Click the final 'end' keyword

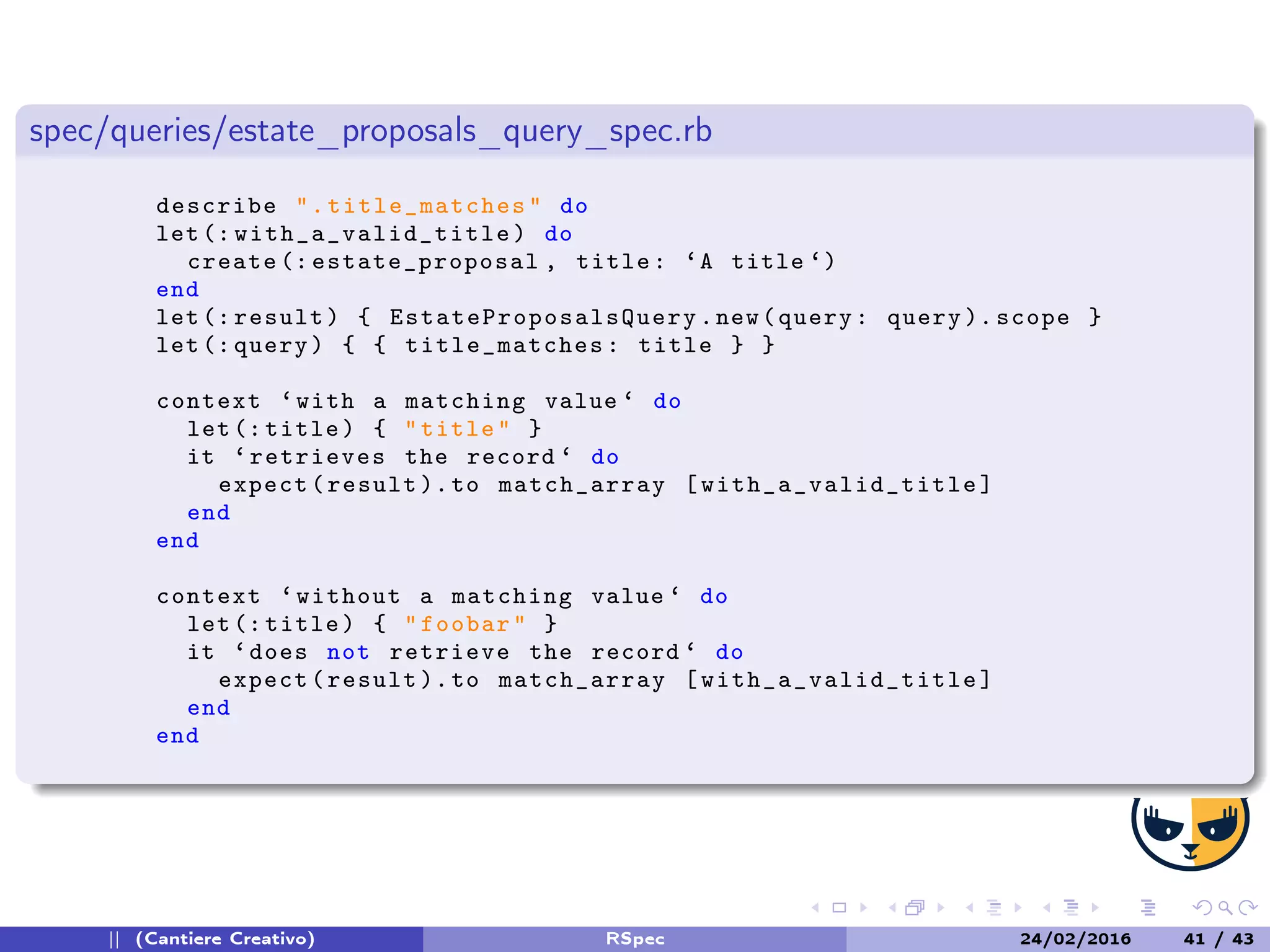(177, 736)
